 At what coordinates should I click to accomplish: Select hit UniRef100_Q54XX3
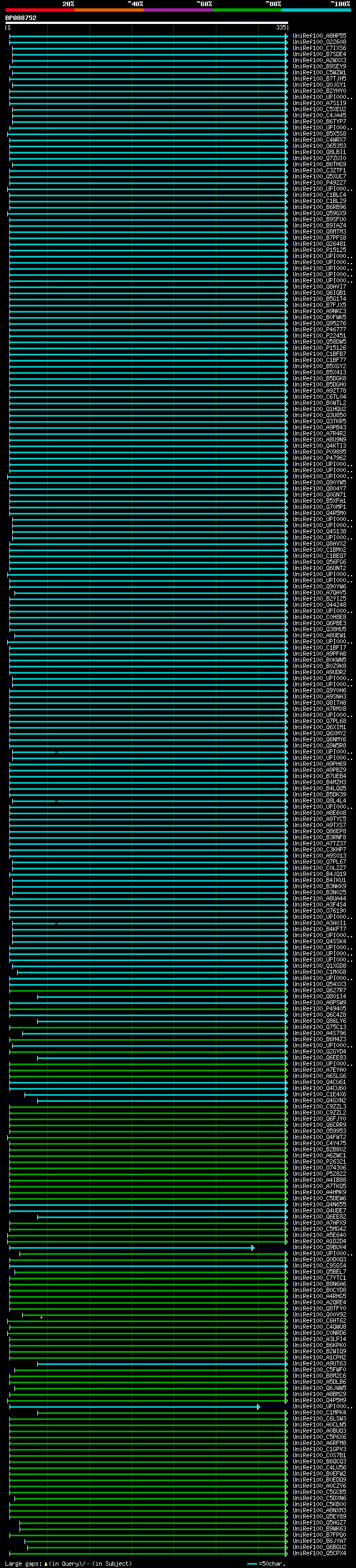[319, 985]
